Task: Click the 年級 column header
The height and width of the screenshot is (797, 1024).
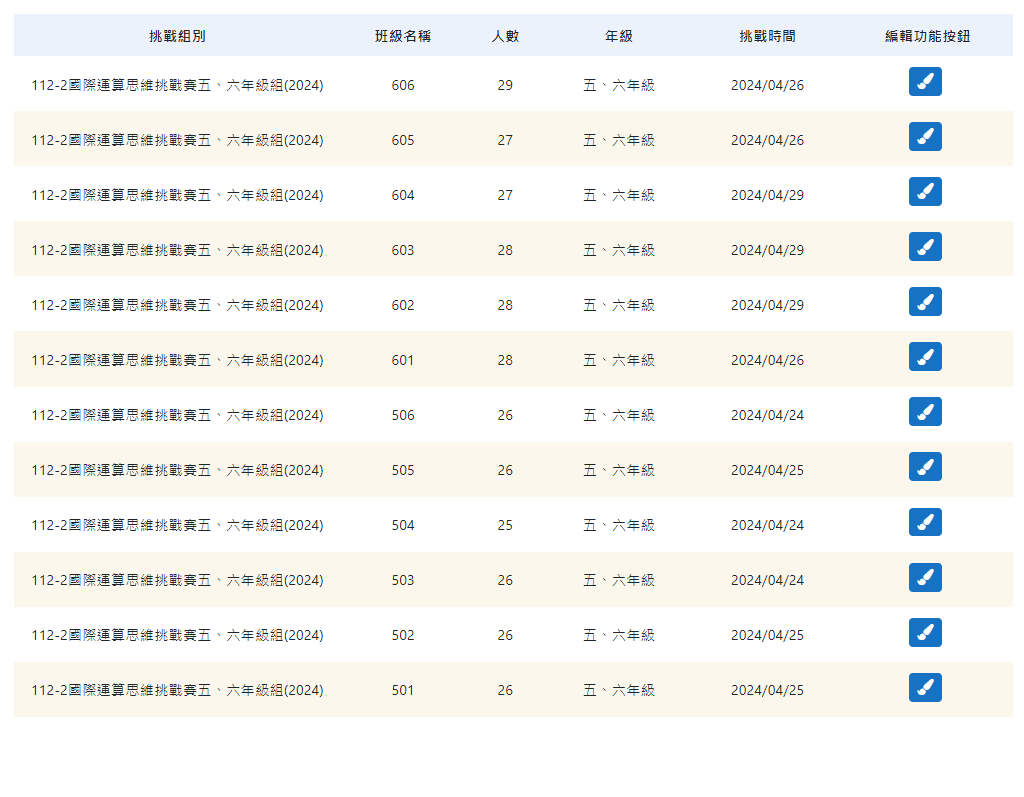Action: click(x=618, y=36)
